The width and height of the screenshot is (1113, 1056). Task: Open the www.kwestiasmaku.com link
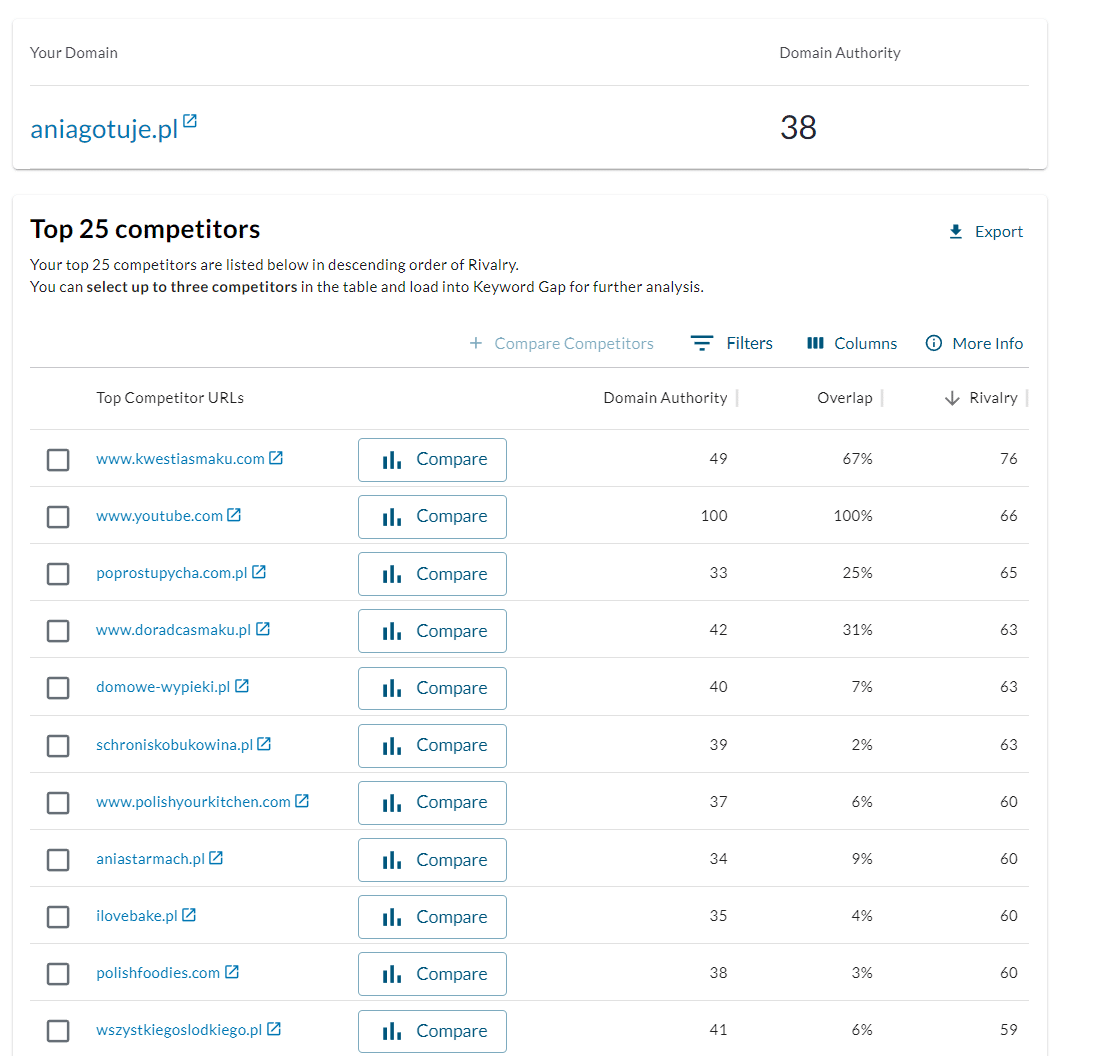pos(180,459)
